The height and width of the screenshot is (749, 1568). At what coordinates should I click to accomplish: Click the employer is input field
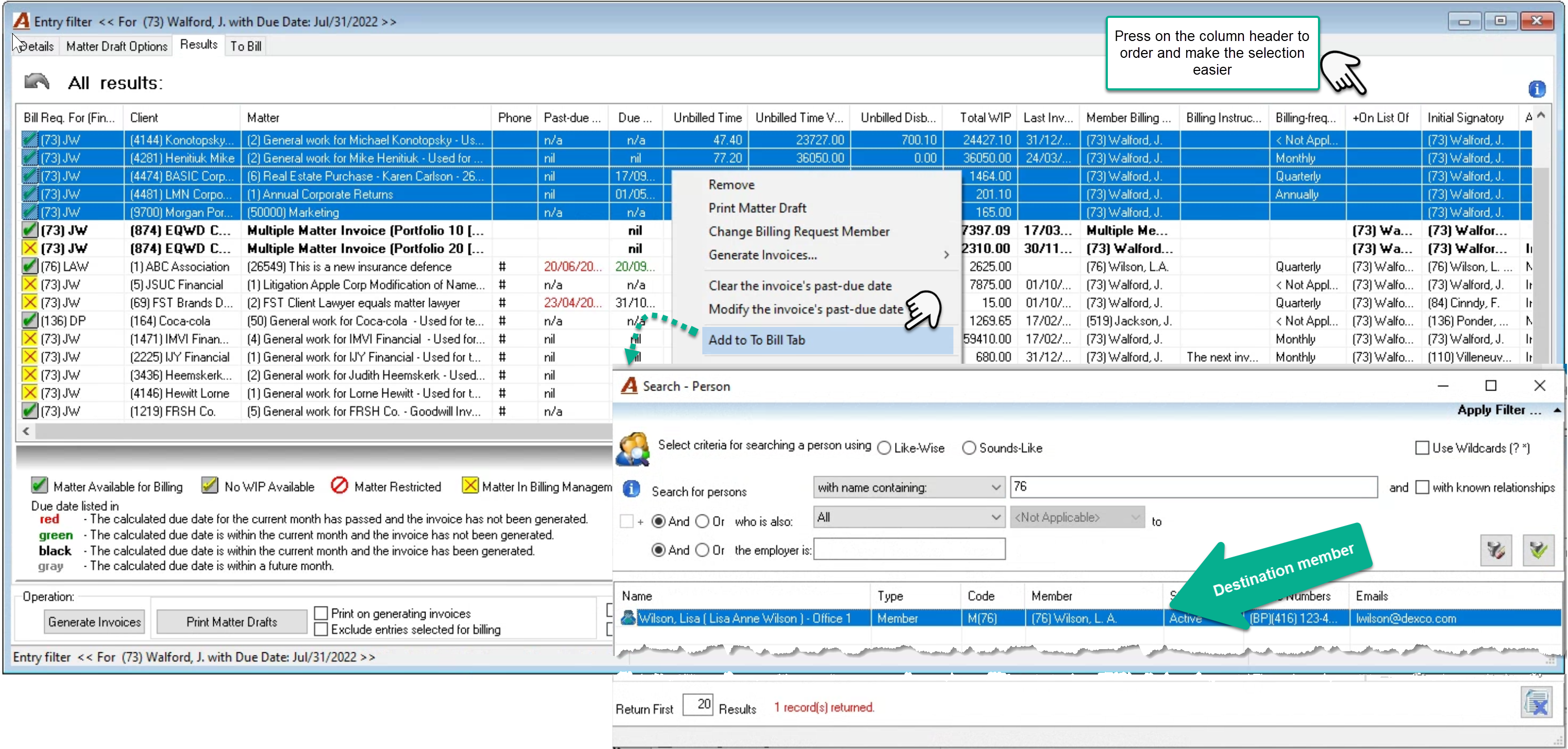(909, 549)
